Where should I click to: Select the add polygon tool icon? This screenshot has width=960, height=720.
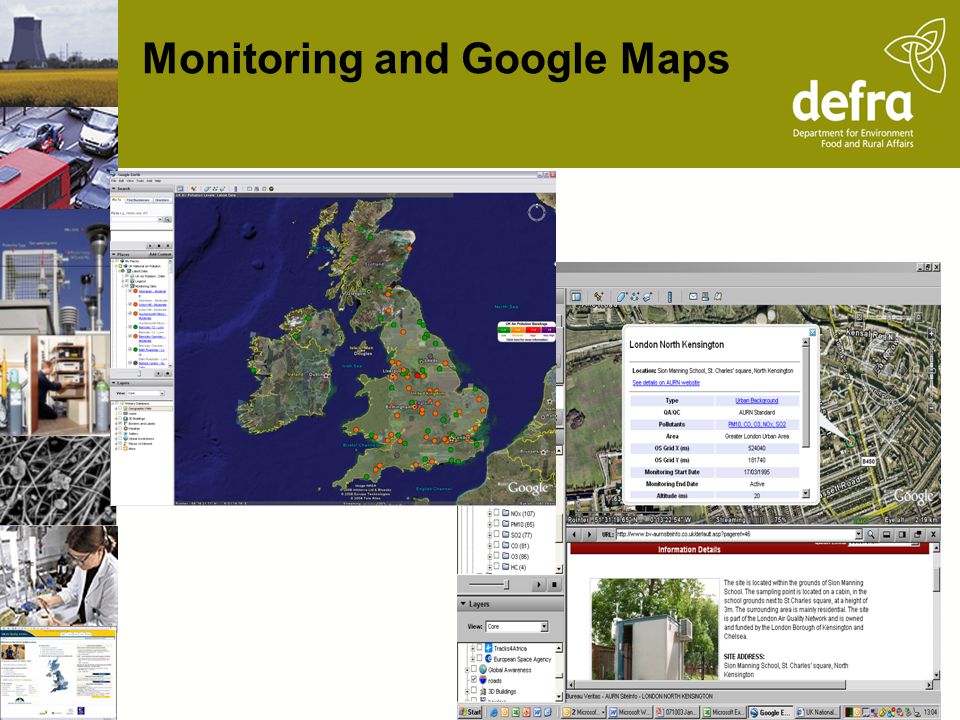621,296
